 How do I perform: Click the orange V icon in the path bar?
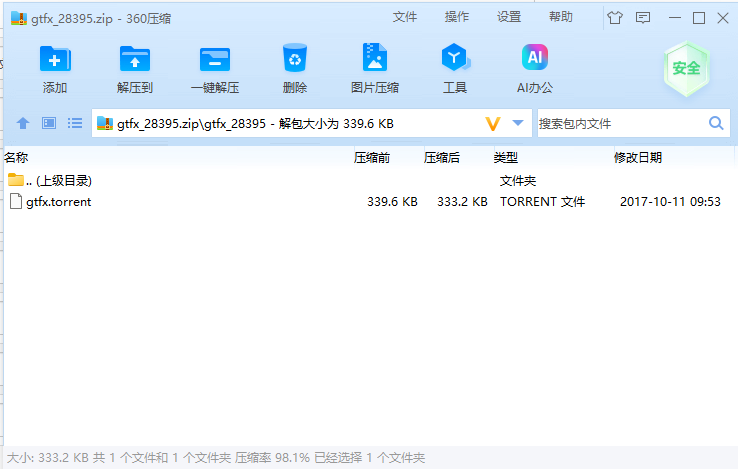492,124
